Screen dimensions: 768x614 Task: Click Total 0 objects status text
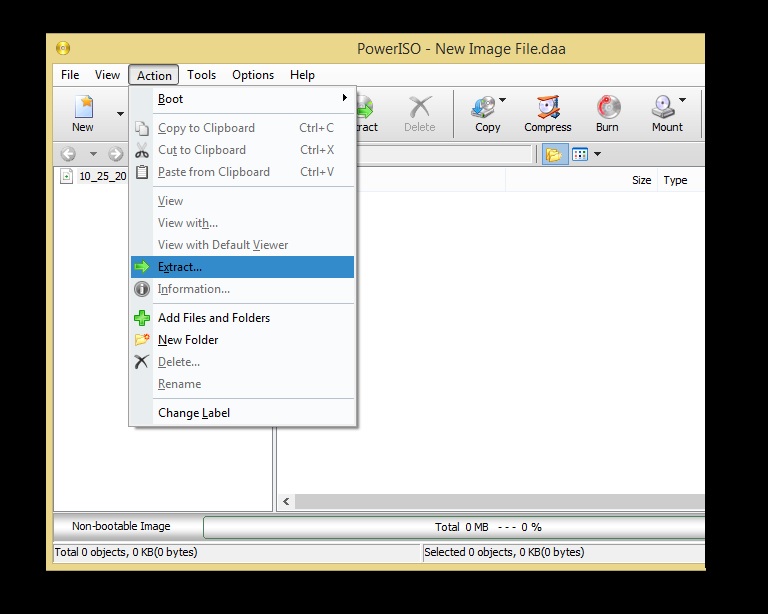[126, 552]
